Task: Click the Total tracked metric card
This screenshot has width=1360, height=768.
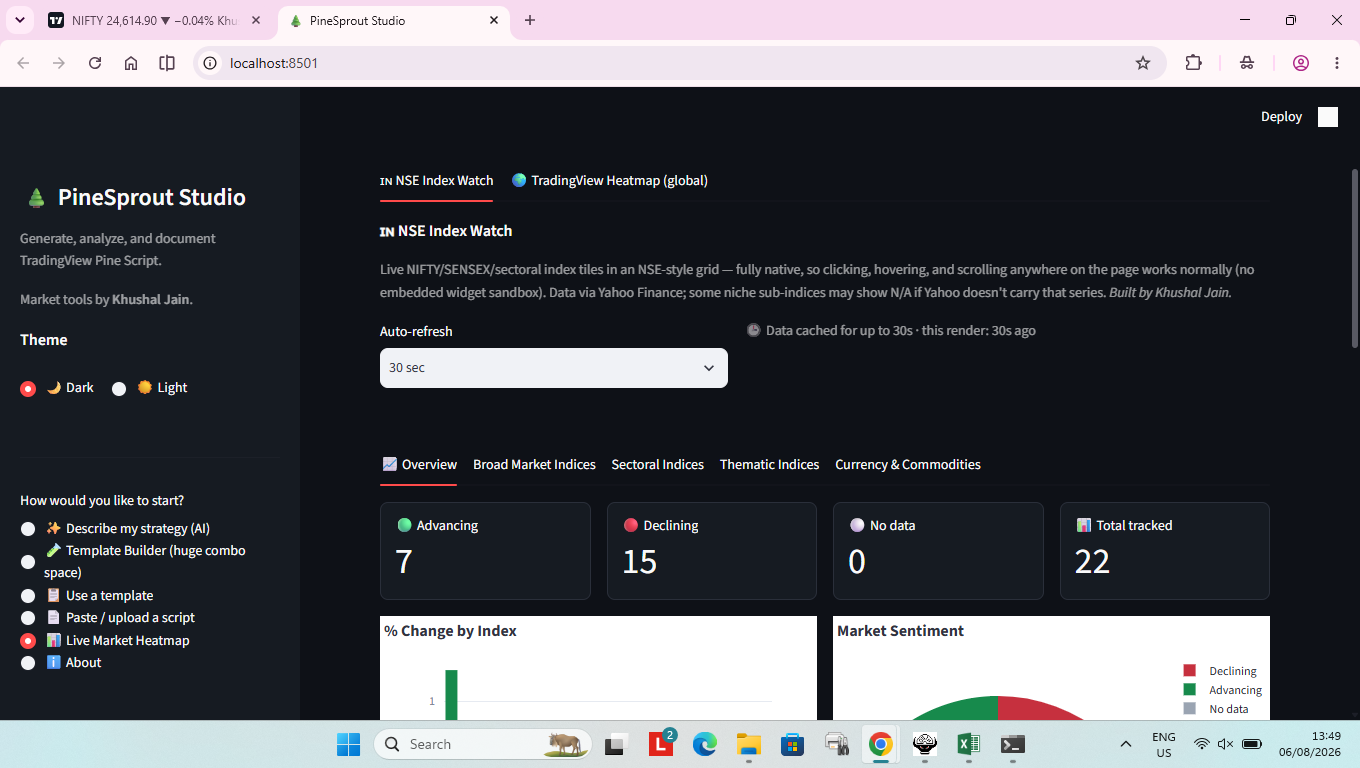Action: click(1165, 551)
